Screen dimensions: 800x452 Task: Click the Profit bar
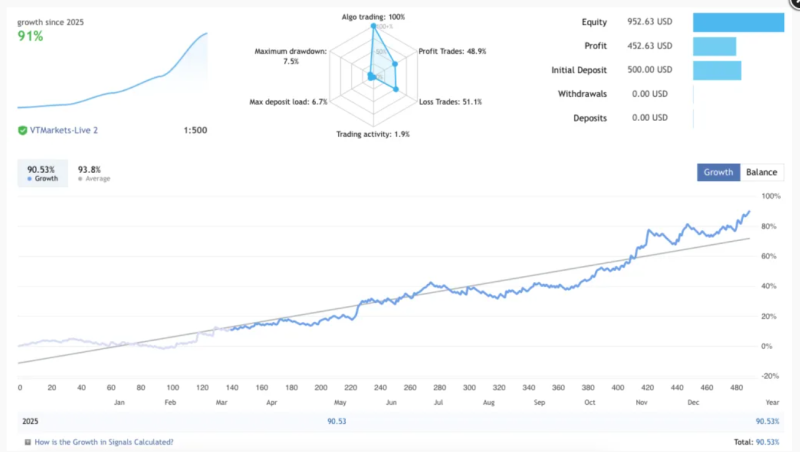pos(714,46)
